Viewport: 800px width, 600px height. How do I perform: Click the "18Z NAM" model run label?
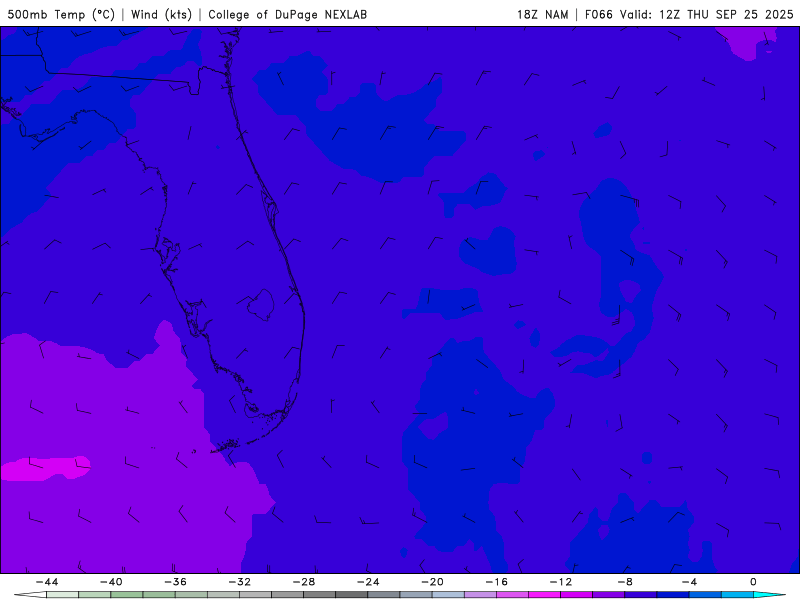point(542,14)
